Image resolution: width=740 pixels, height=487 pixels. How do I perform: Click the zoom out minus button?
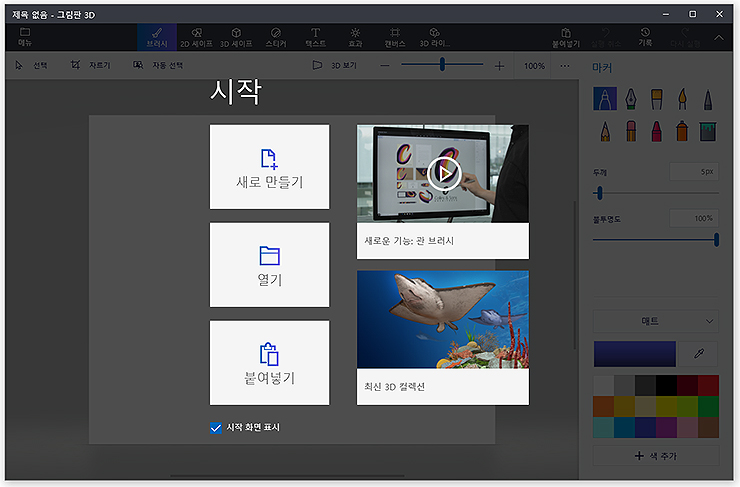point(385,66)
